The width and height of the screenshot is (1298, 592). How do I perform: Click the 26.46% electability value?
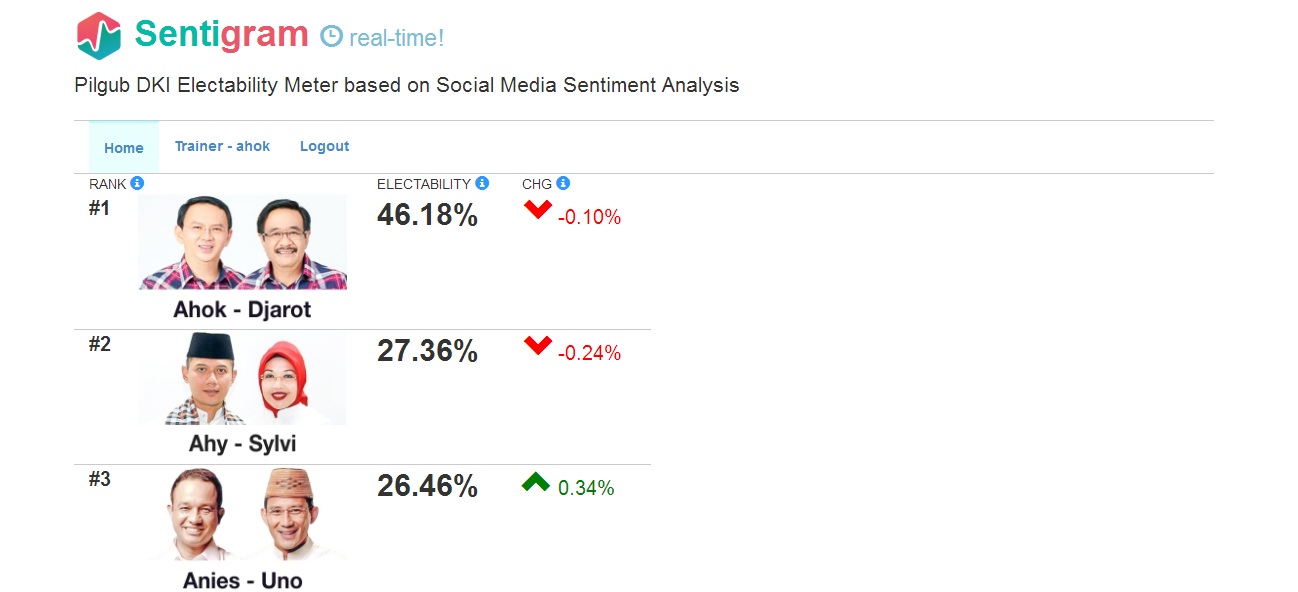[x=427, y=486]
